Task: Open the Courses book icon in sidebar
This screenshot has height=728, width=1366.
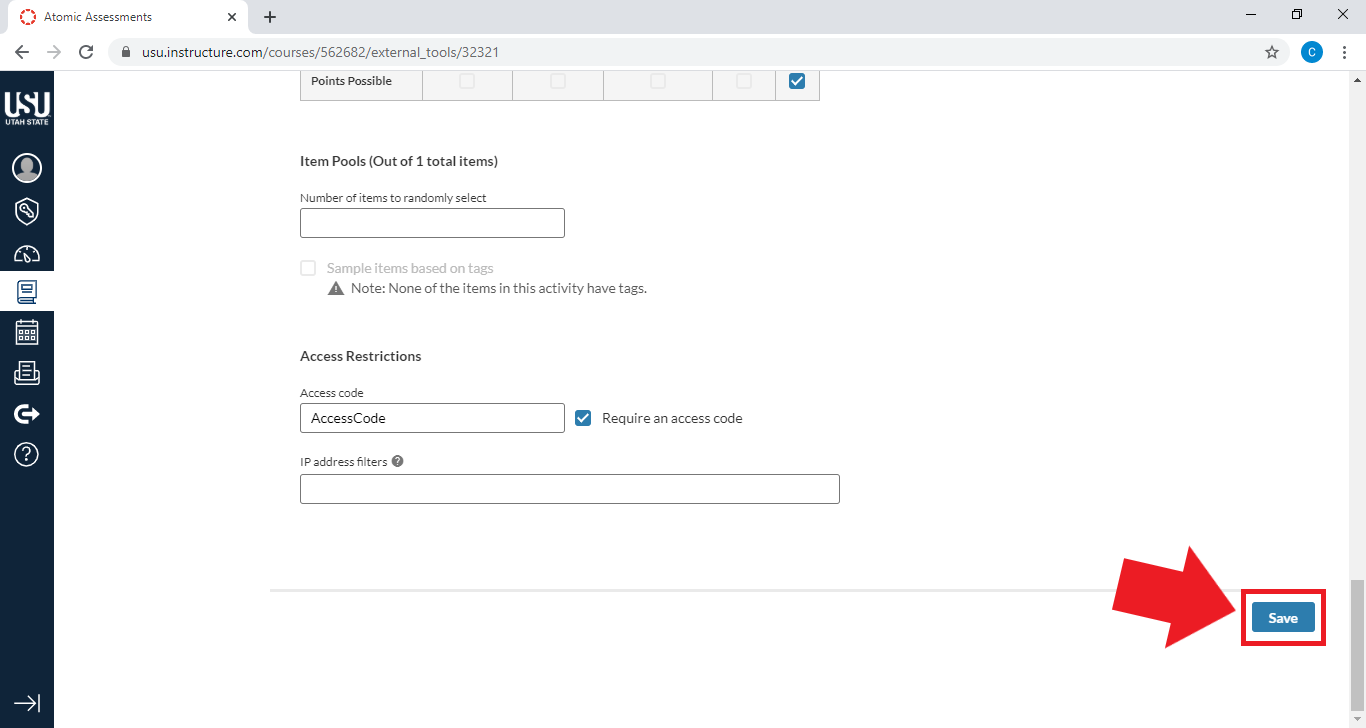Action: (27, 292)
